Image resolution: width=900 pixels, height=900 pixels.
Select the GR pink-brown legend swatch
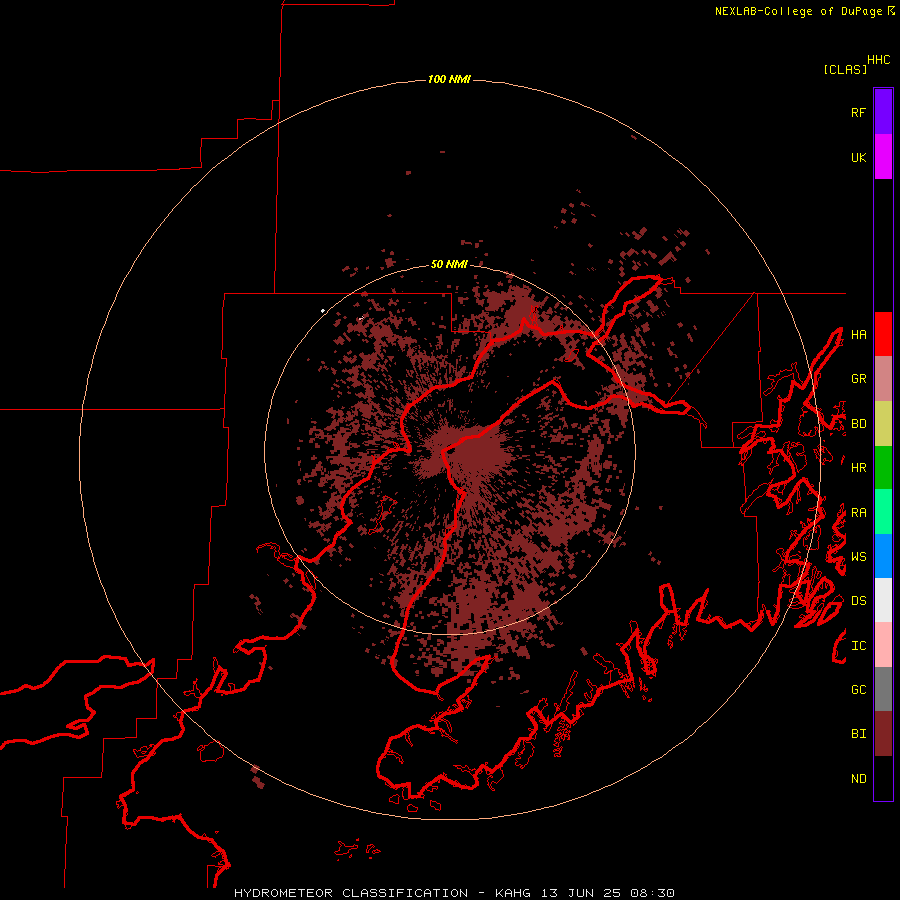(x=883, y=379)
